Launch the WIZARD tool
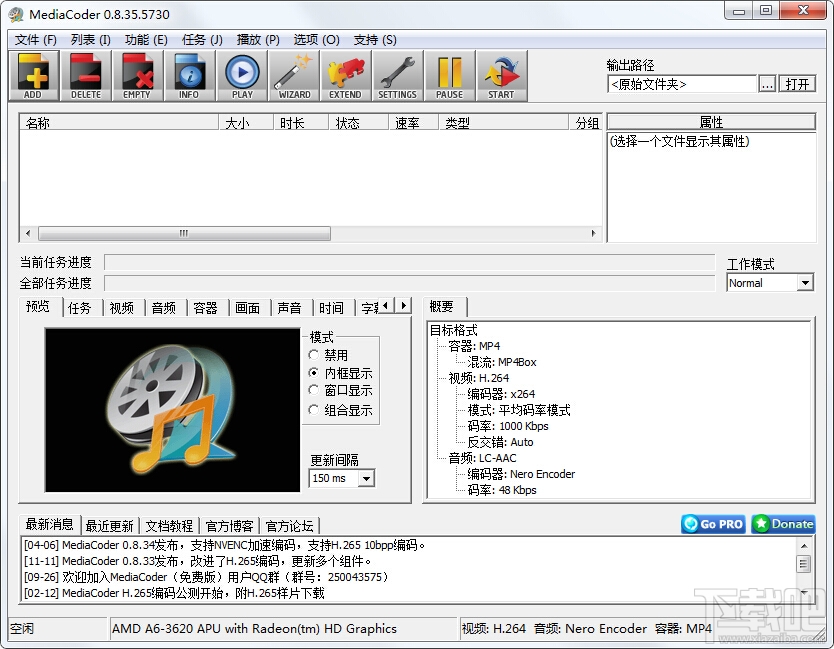Screen dimensions: 834x649 pyautogui.click(x=294, y=76)
